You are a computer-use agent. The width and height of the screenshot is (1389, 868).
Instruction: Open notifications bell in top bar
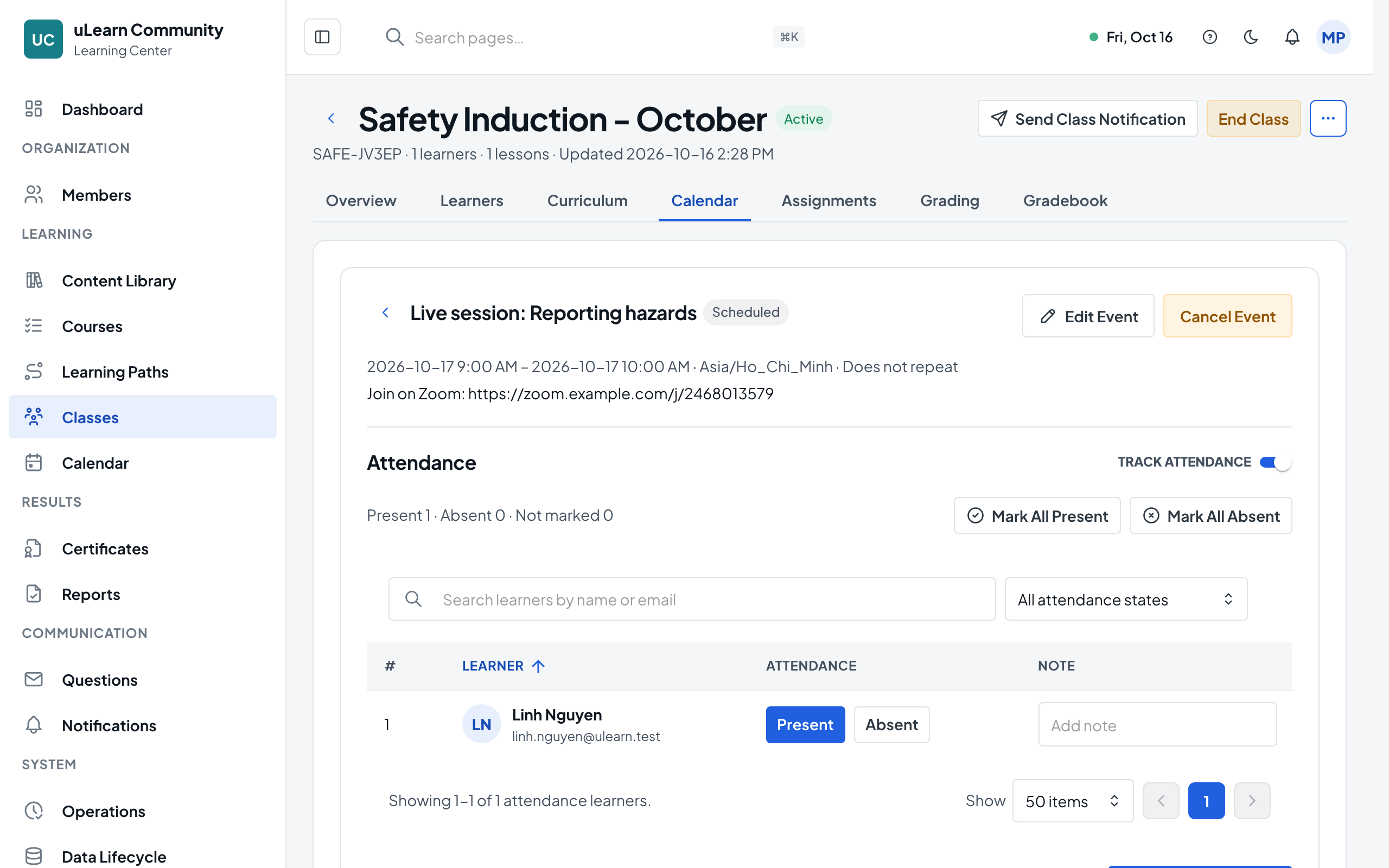[x=1292, y=37]
